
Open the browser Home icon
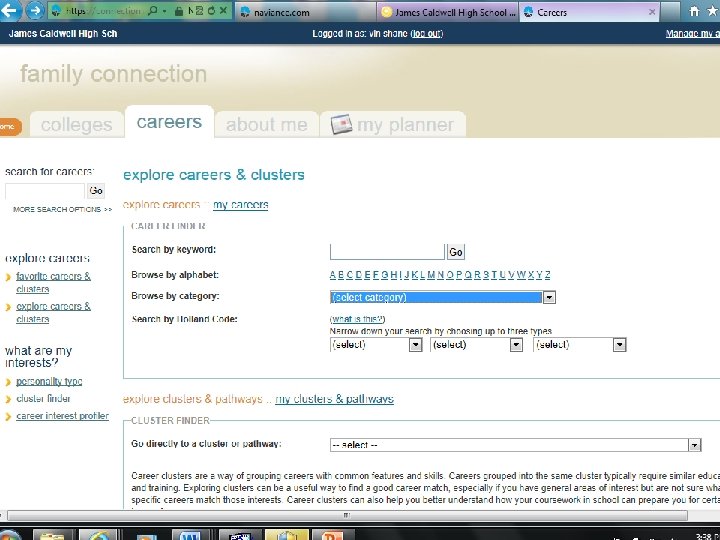(x=694, y=11)
